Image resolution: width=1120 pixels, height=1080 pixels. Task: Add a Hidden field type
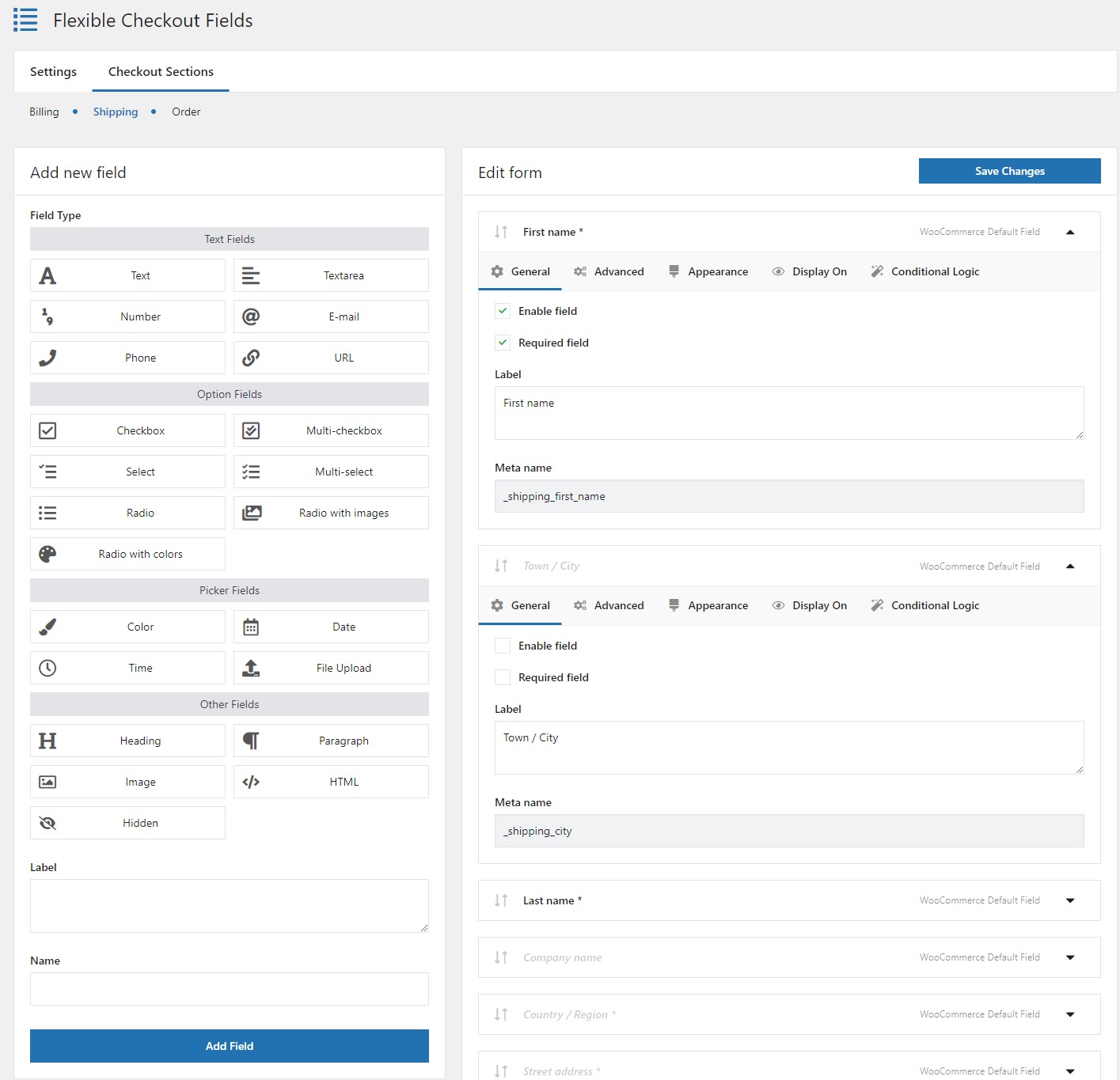pos(127,823)
